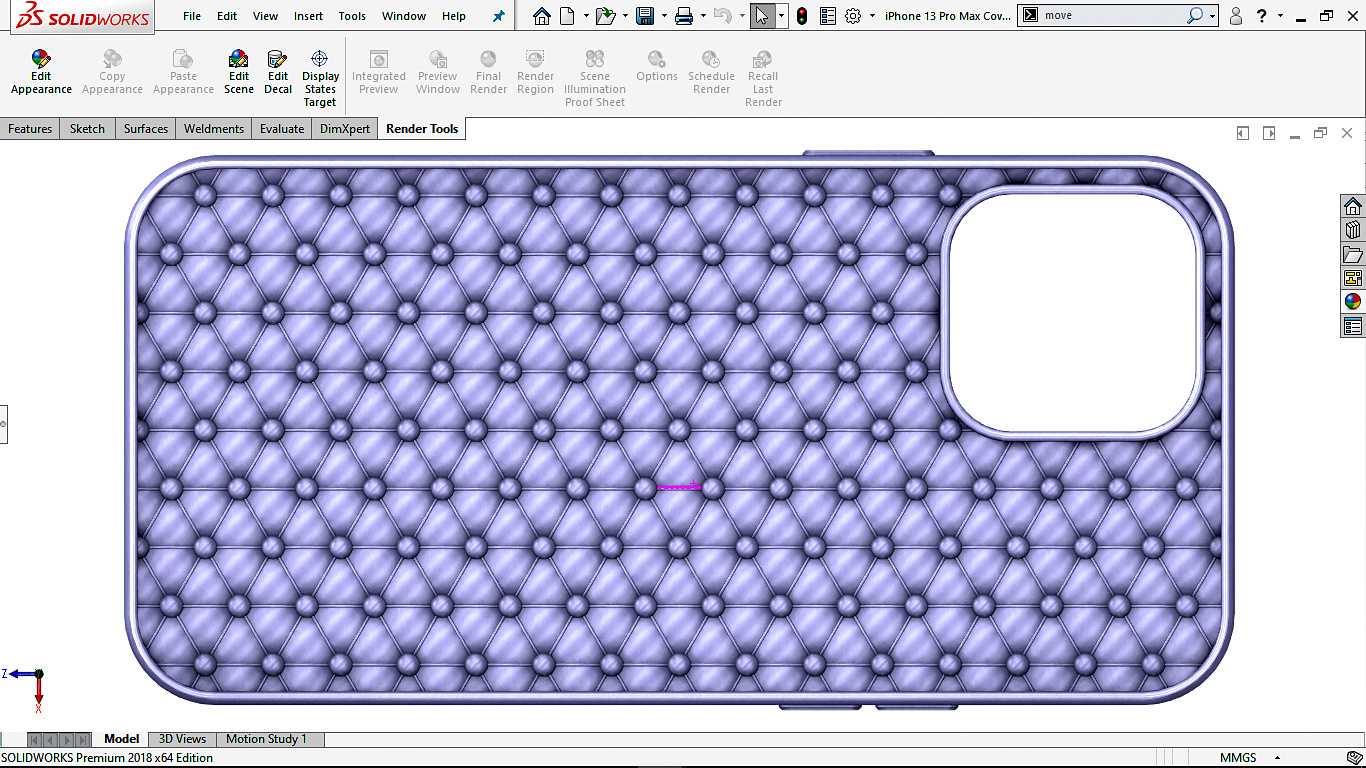The image size is (1366, 768).
Task: Launch the Final Render
Action: click(x=488, y=73)
